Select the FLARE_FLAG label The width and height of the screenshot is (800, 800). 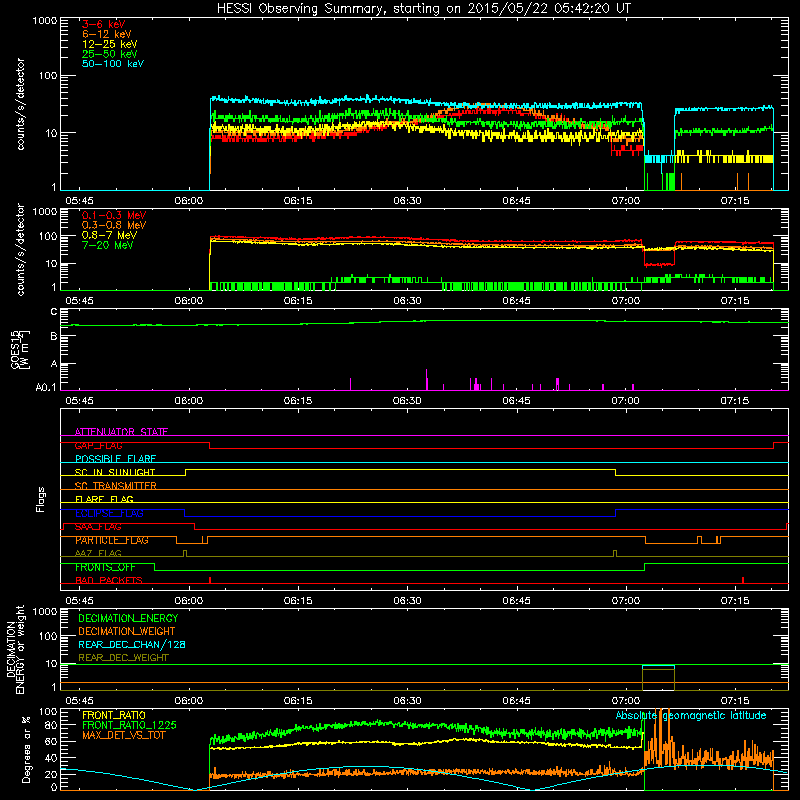104,499
